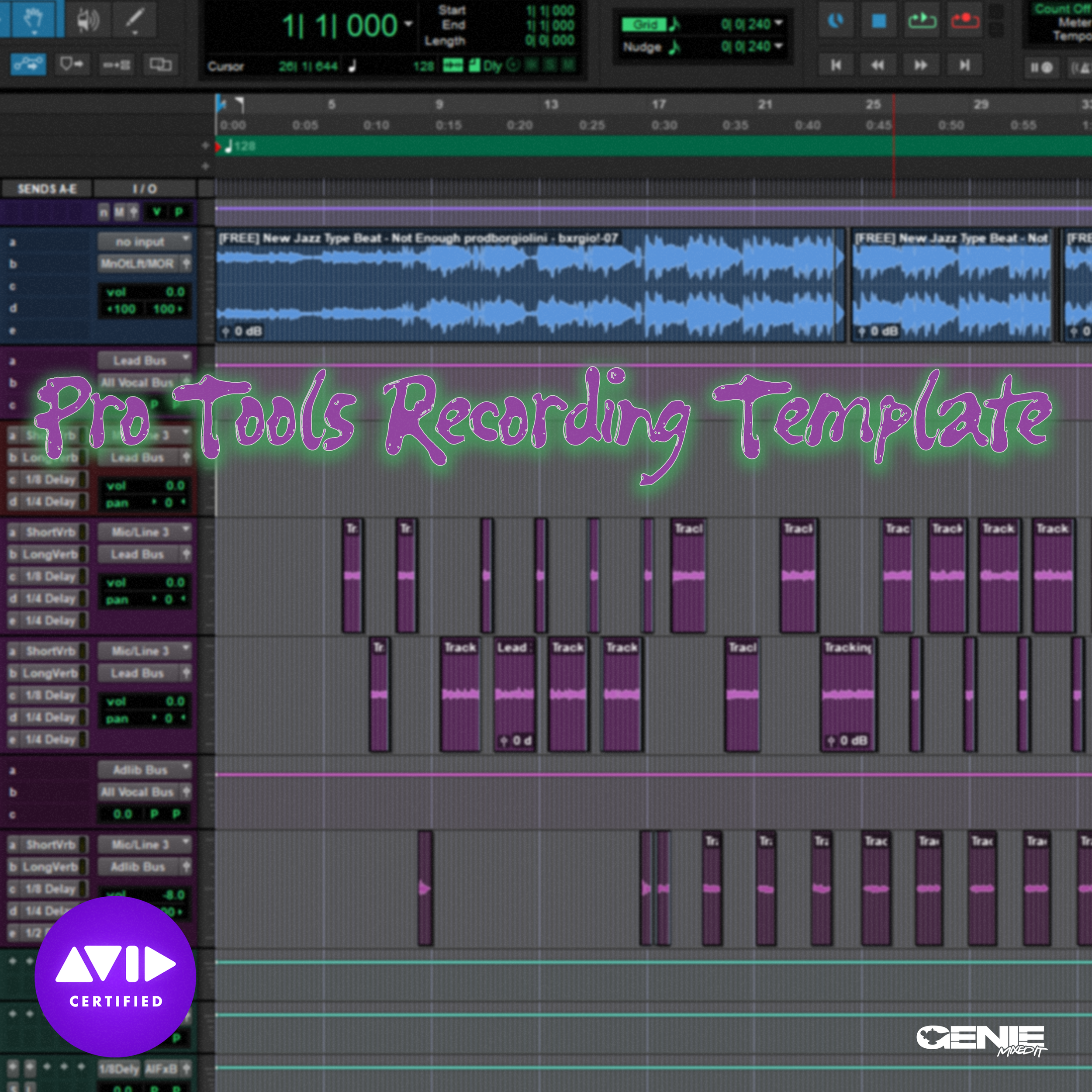Click the blue timeline selection start marker
Screen dimensions: 1092x1092
(221, 104)
